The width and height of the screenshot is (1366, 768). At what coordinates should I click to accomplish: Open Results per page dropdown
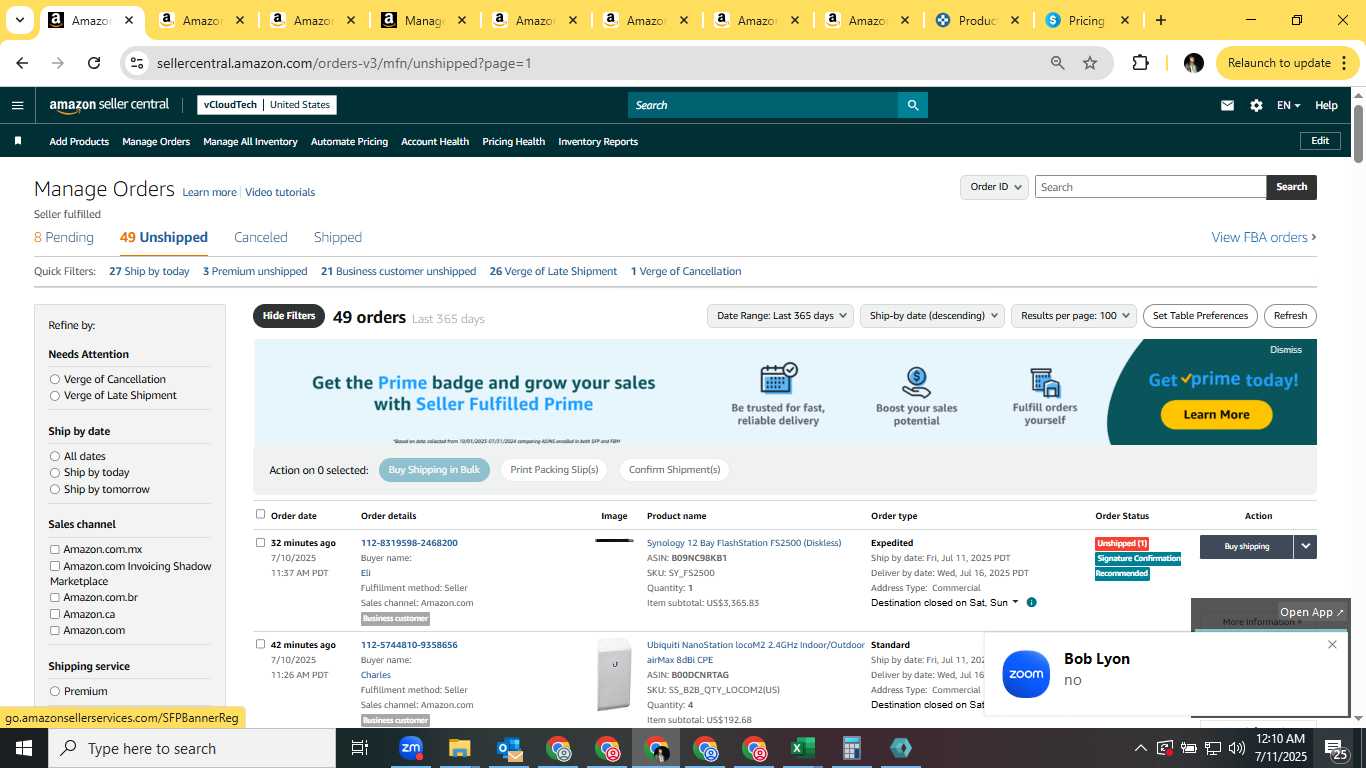coord(1073,316)
